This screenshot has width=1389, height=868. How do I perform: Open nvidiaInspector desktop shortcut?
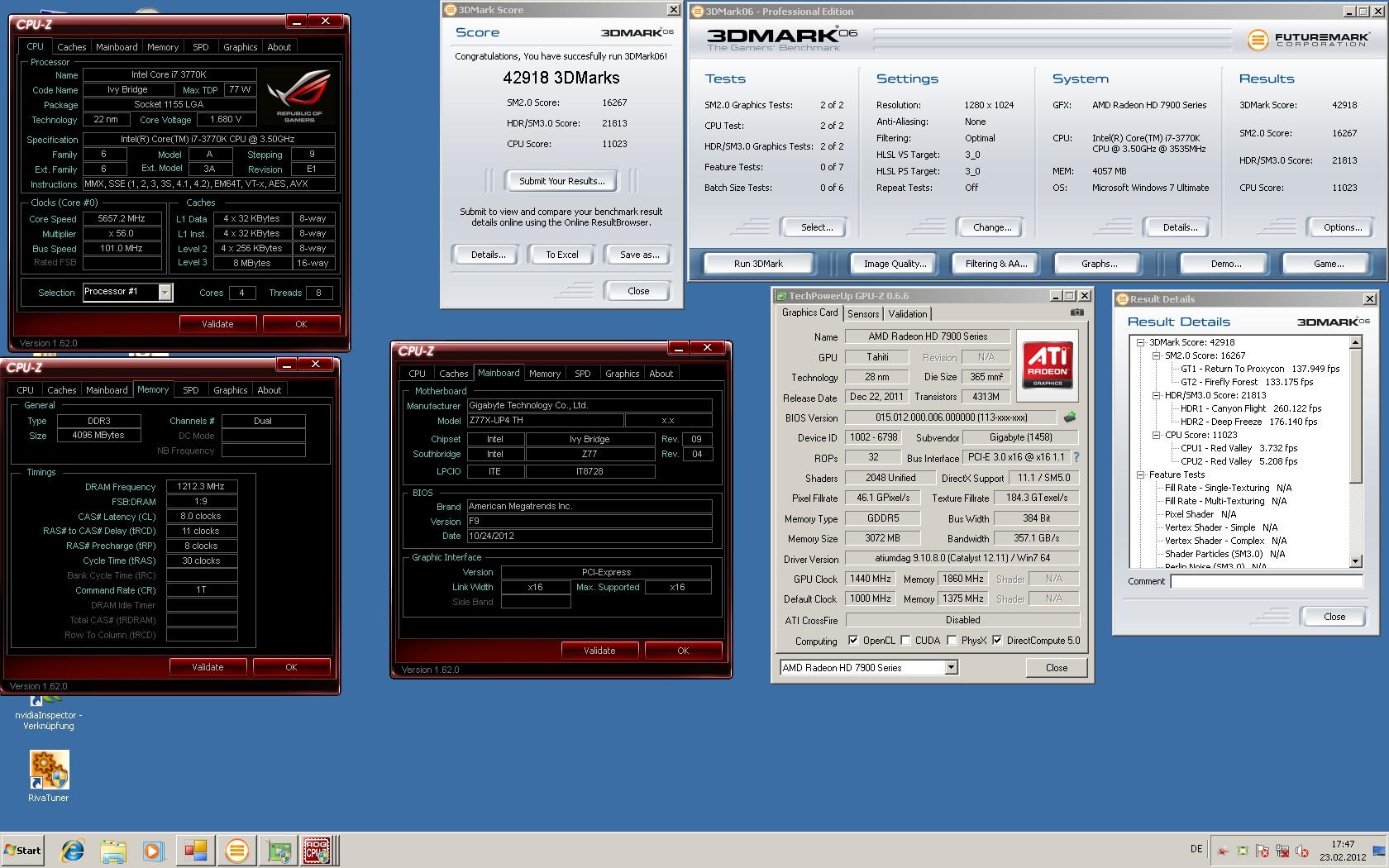pos(49,713)
